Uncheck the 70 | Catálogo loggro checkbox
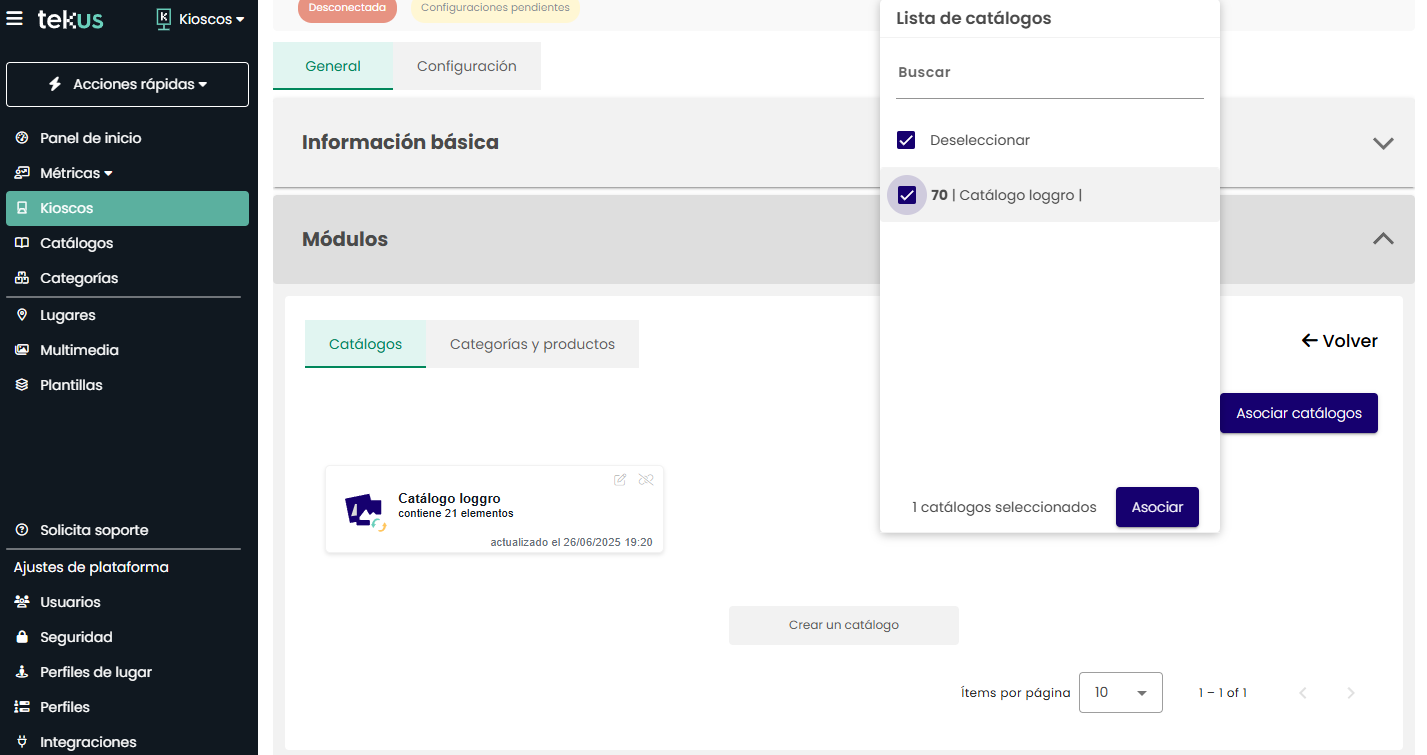The height and width of the screenshot is (755, 1427). tap(907, 195)
